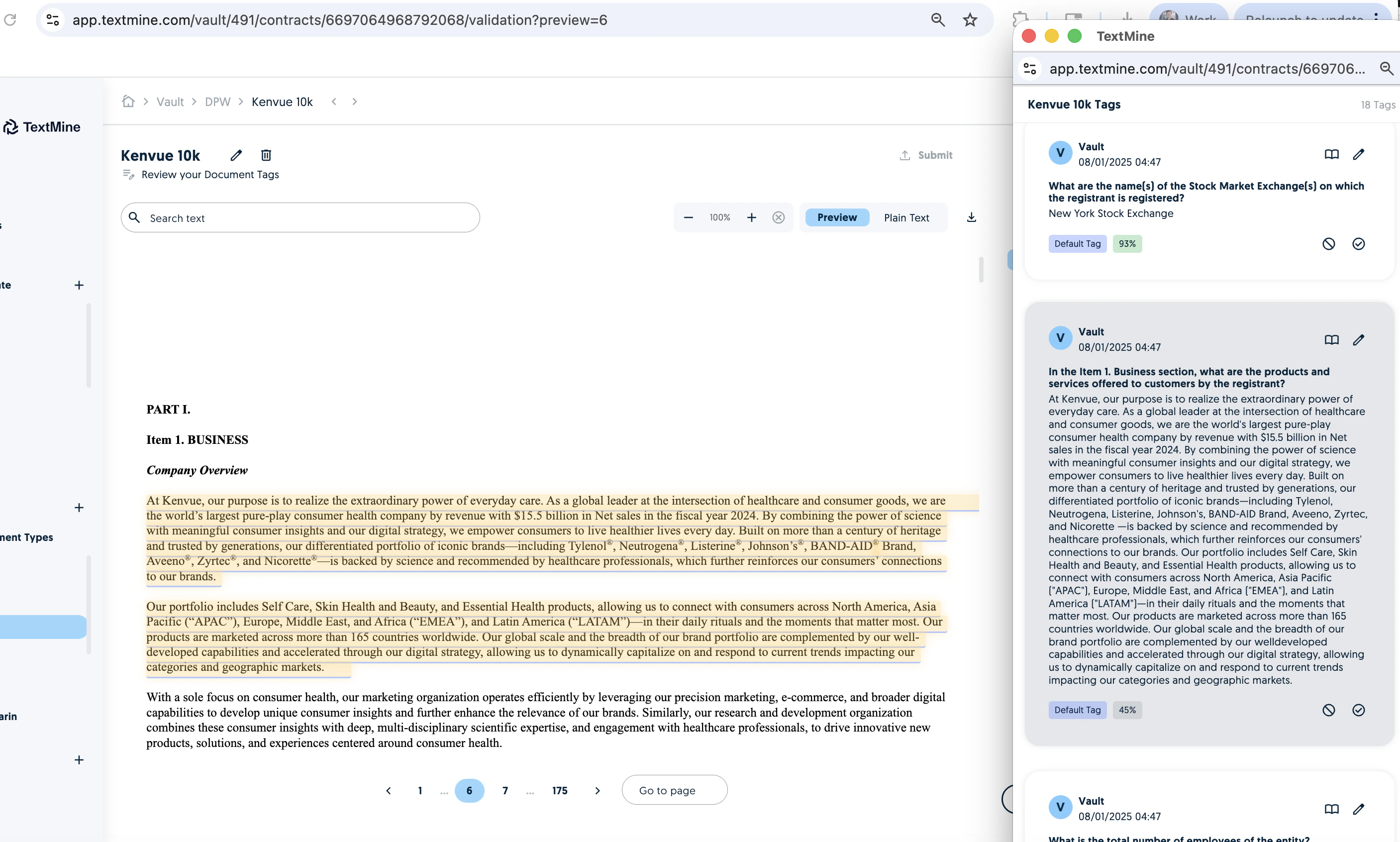Click the document viewer vertical scrollbar
The width and height of the screenshot is (1400, 842).
pyautogui.click(x=981, y=270)
